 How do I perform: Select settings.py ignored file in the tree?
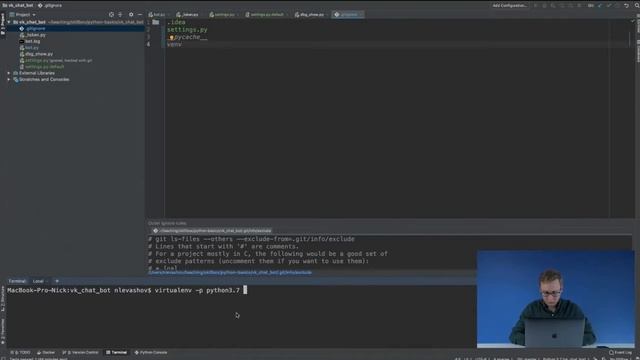[56, 60]
